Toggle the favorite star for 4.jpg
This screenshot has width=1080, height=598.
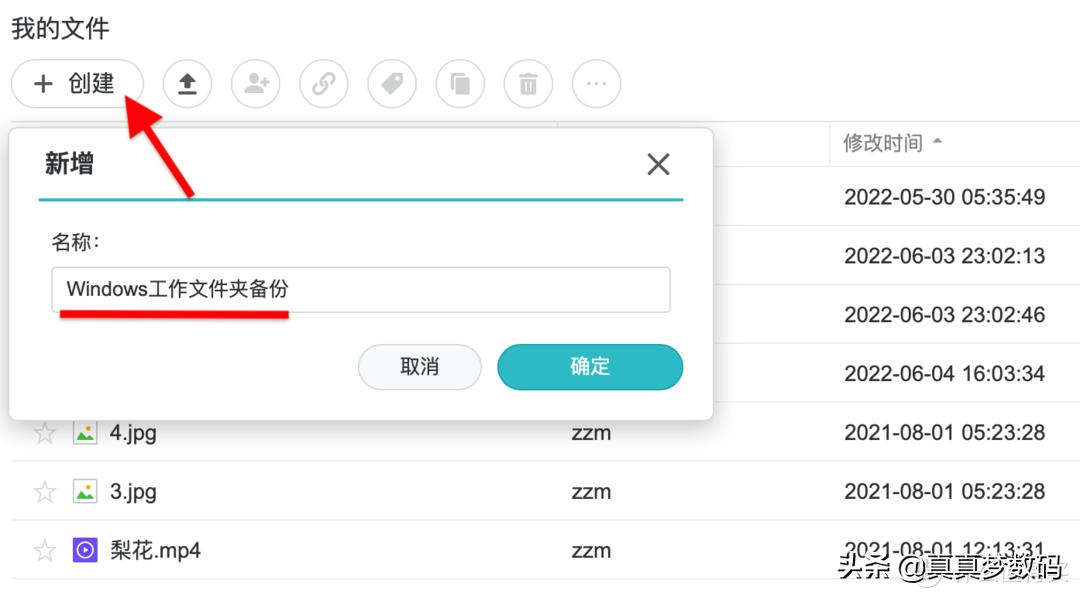[44, 432]
